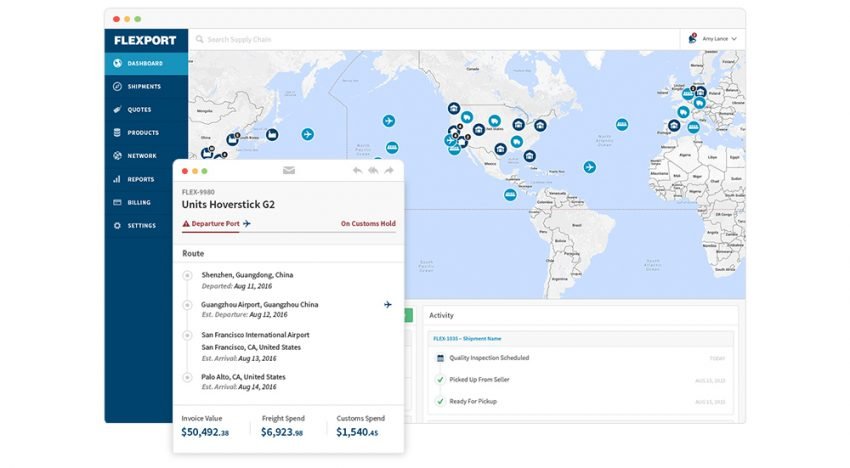Click the Freight Spend $6,923.98 amount
This screenshot has width=850, height=468.
click(x=282, y=432)
